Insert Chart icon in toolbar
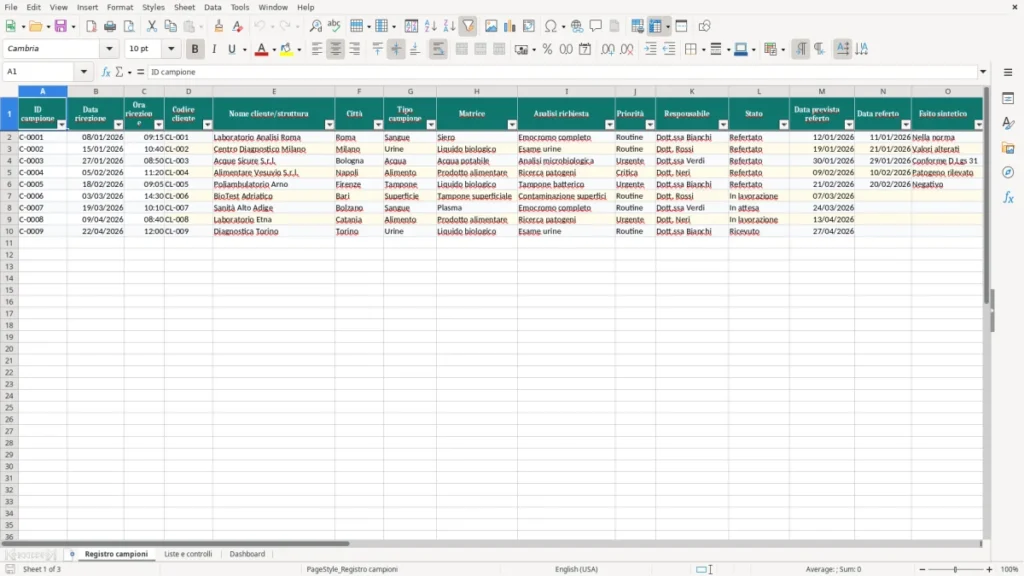This screenshot has height=576, width=1024. click(510, 26)
